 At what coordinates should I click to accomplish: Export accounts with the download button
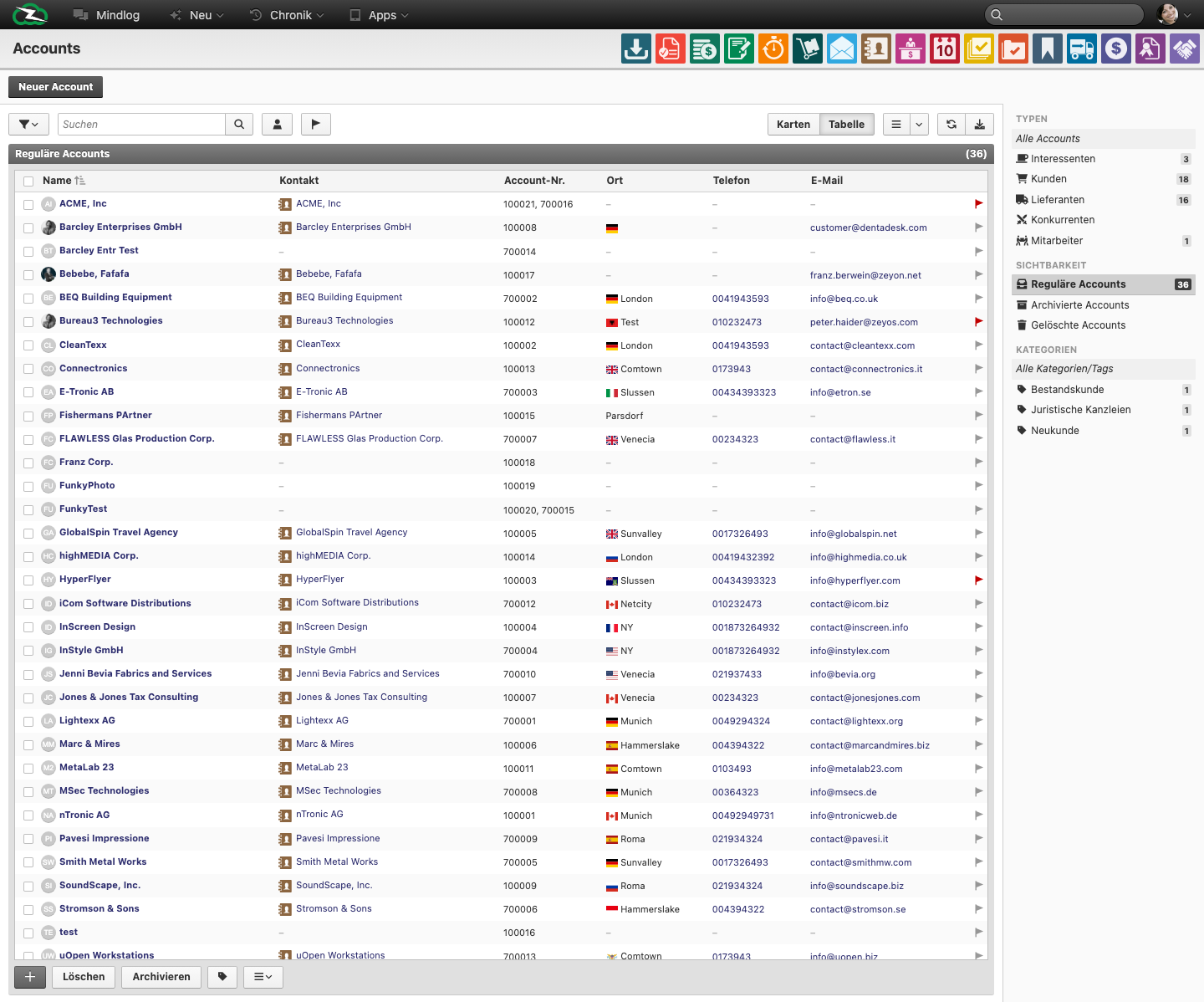979,124
